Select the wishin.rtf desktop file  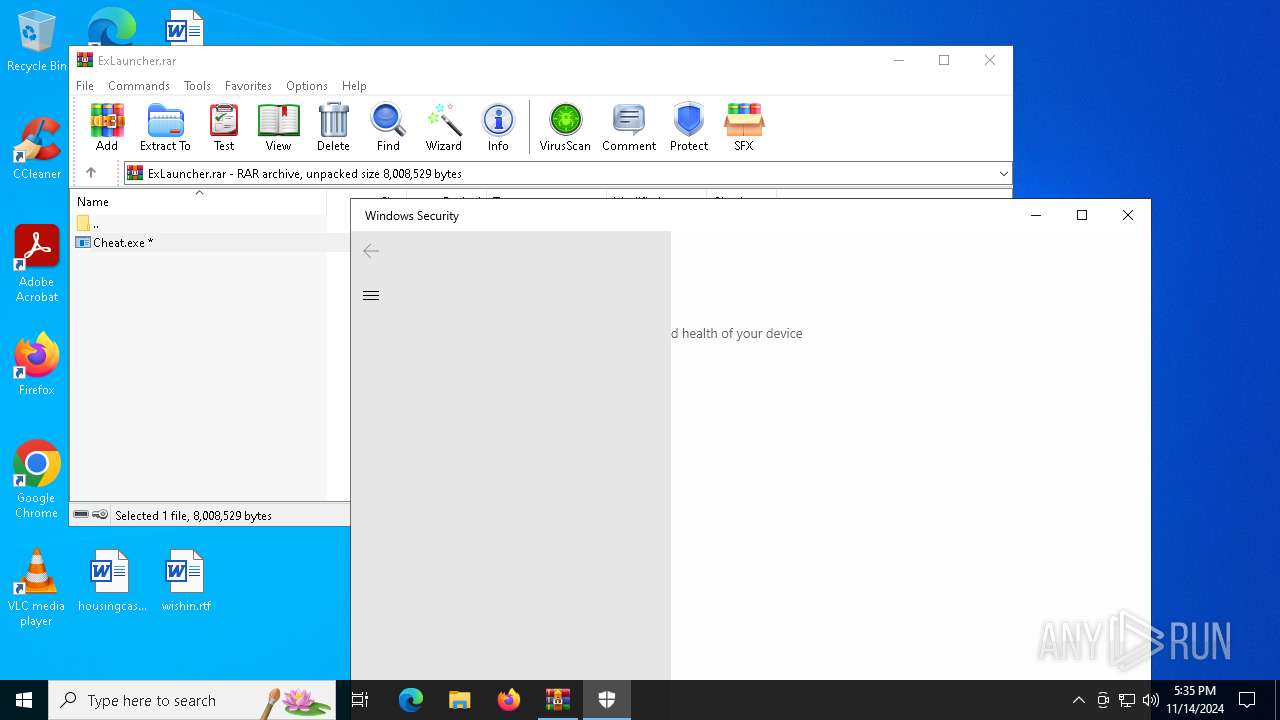coord(186,581)
